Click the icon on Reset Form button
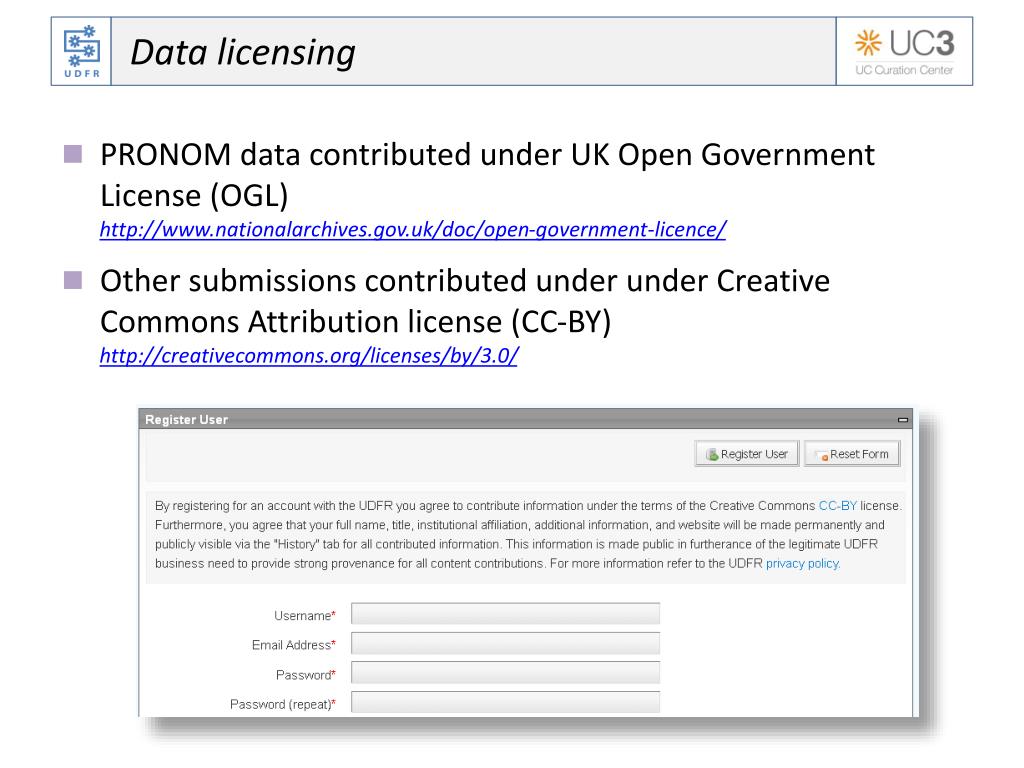Image resolution: width=1024 pixels, height=768 pixels. click(x=822, y=455)
